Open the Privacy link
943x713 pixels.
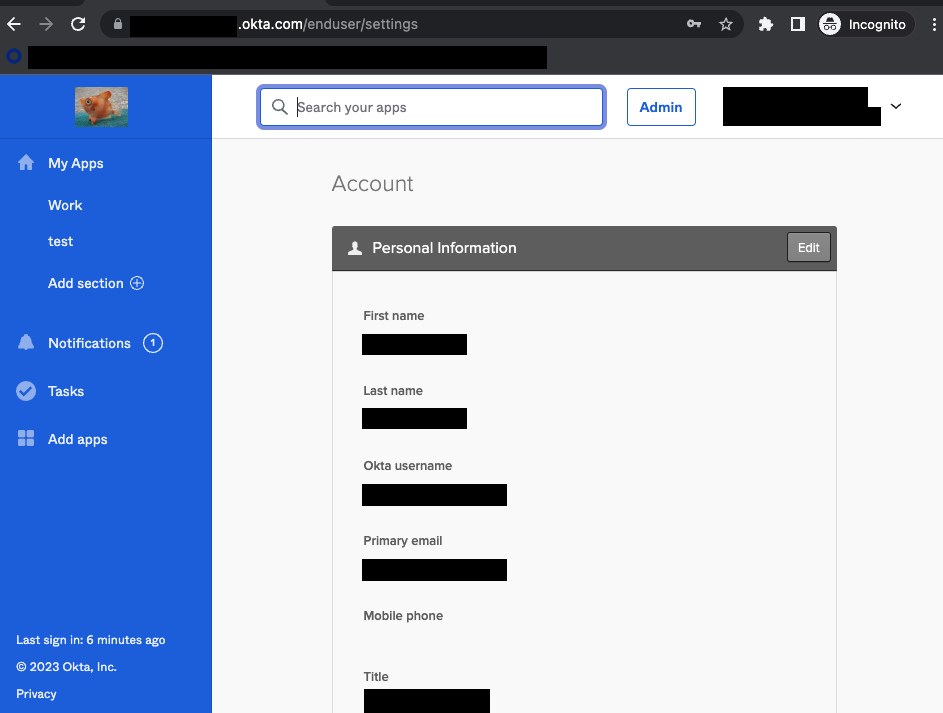point(36,694)
